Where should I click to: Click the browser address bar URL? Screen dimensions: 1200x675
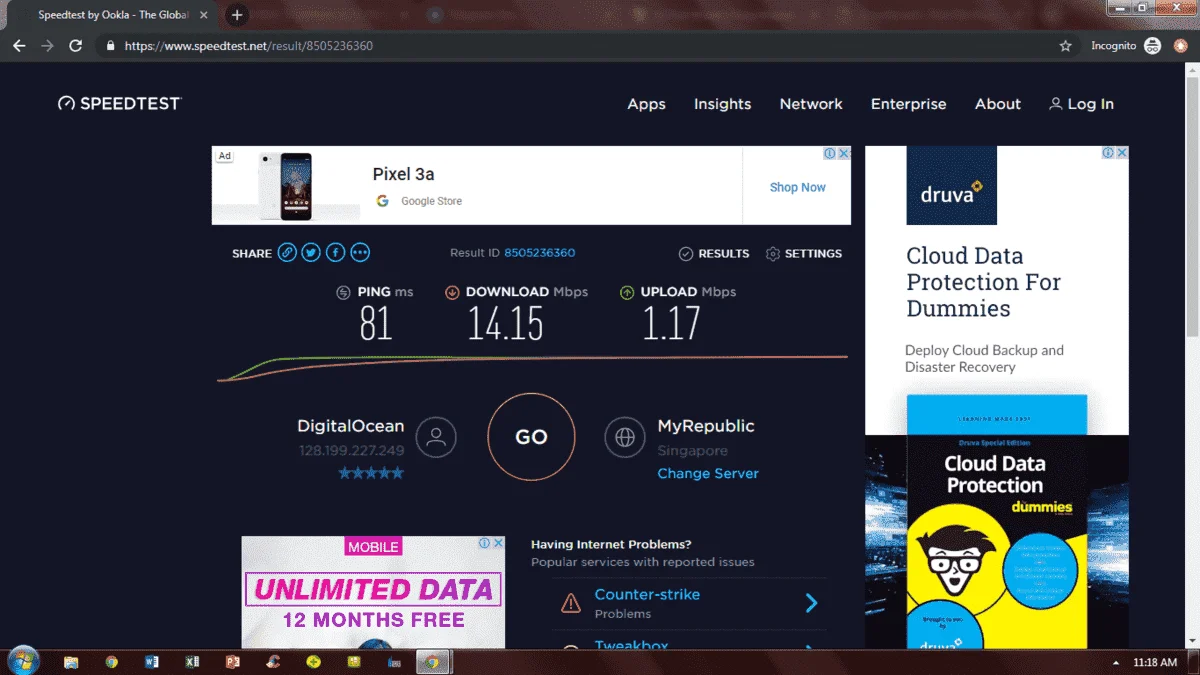click(x=249, y=46)
